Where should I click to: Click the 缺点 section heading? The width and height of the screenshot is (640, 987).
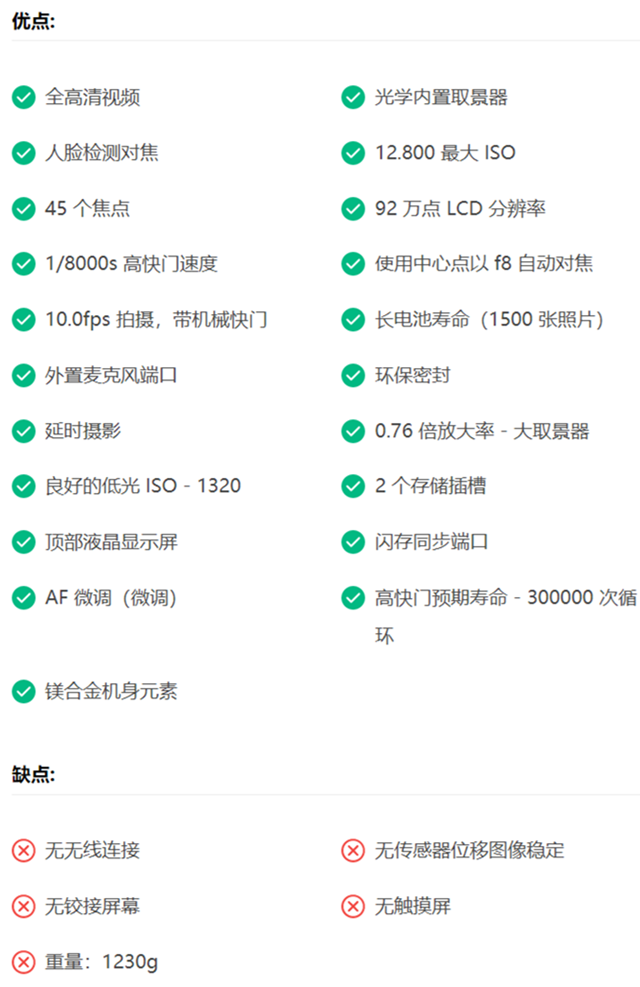coord(34,776)
